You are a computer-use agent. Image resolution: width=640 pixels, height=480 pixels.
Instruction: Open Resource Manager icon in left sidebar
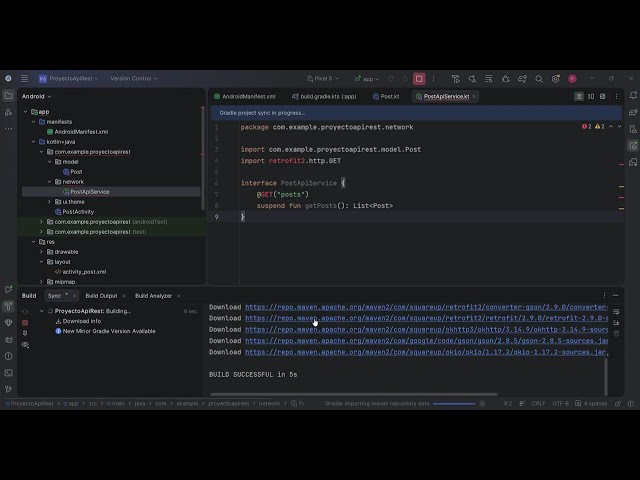(8, 112)
